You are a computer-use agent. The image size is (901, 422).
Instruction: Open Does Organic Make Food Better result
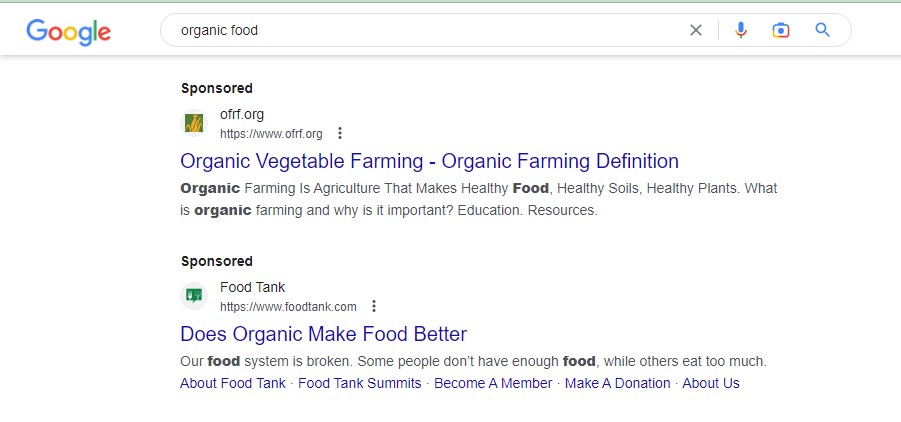[x=324, y=334]
